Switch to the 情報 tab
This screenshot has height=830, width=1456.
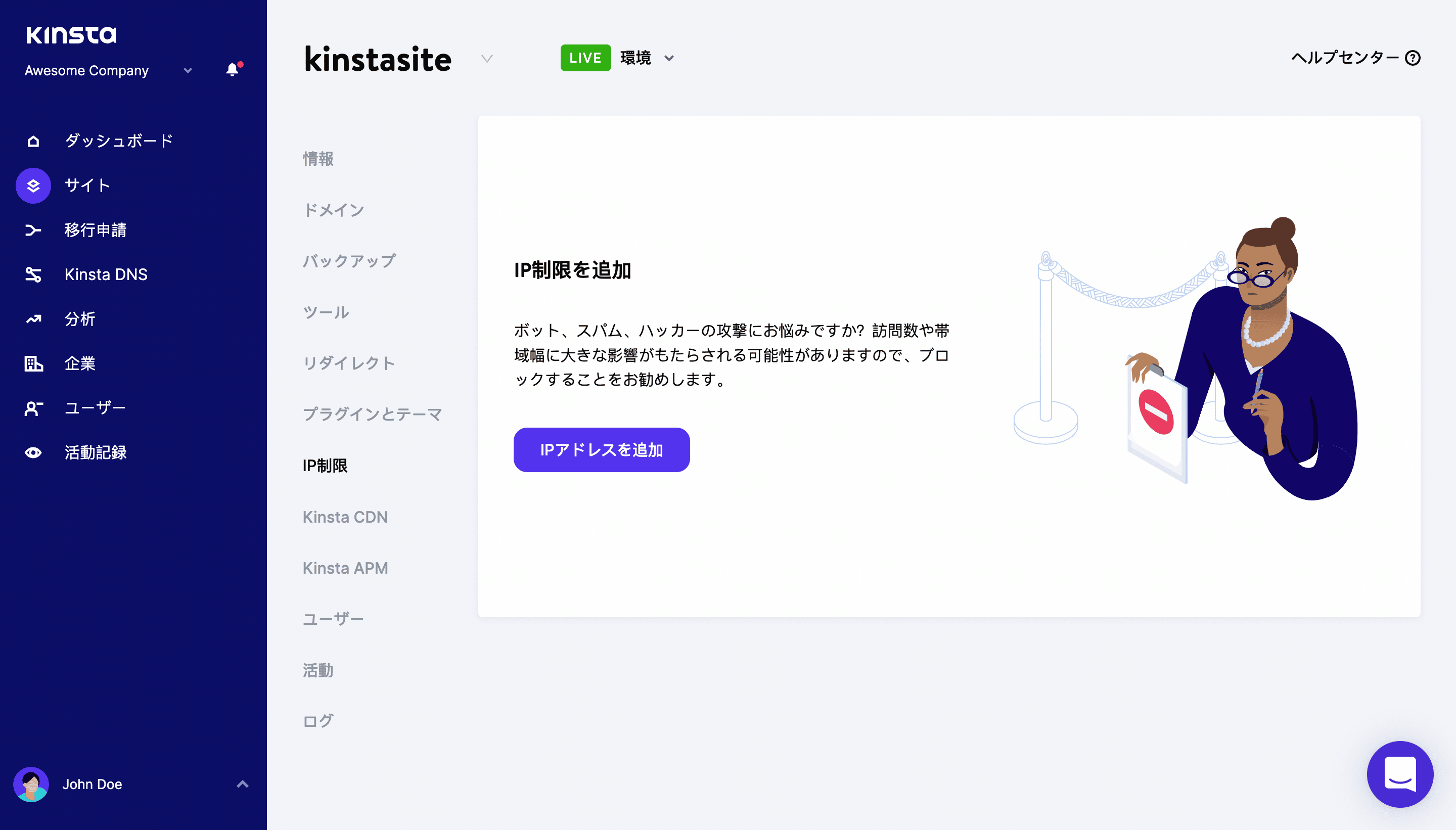318,159
